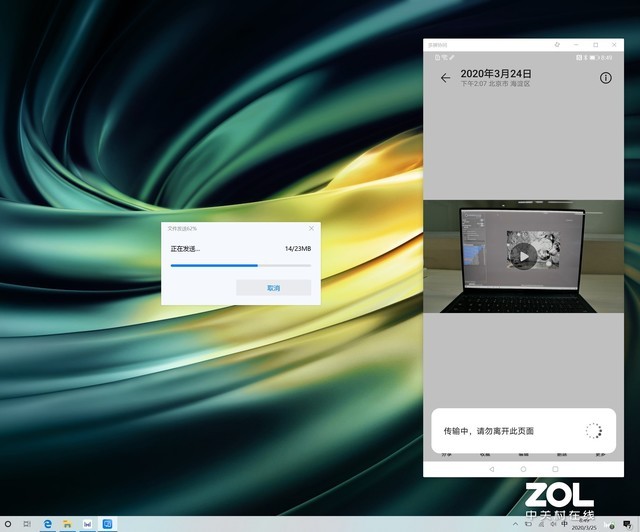This screenshot has width=640, height=532.
Task: Click the 取消 button to cancel sending
Action: (x=273, y=288)
